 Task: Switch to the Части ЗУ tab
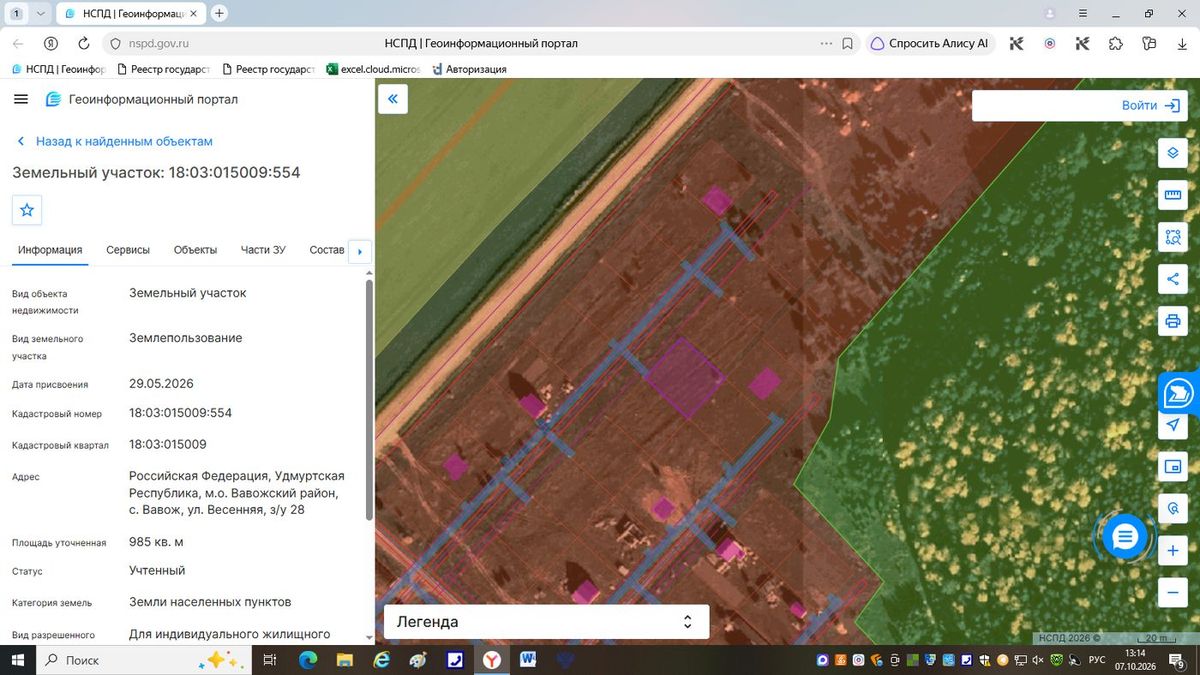tap(263, 250)
